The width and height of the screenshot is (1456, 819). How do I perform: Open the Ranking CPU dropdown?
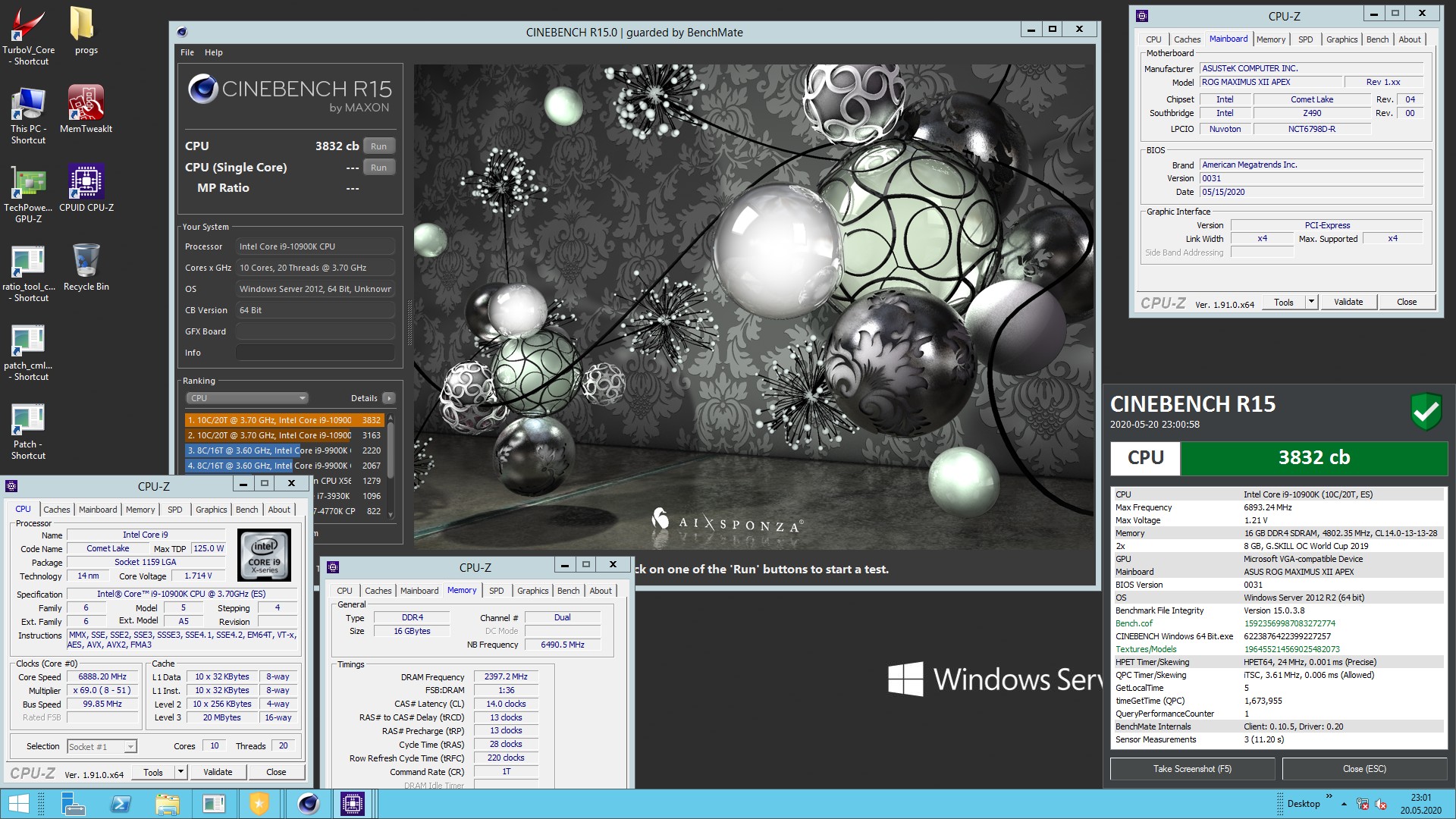[x=247, y=398]
